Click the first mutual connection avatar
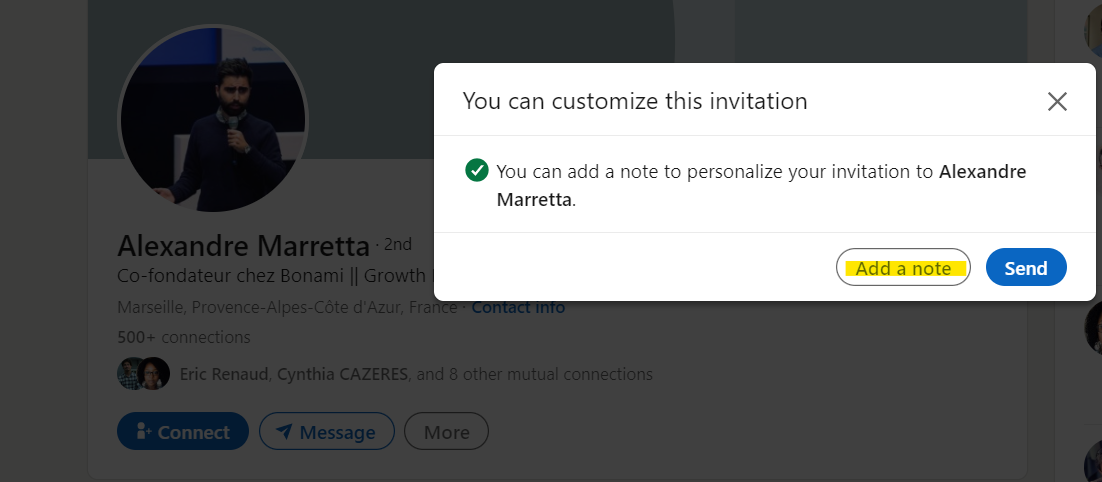Viewport: 1102px width, 482px height. (x=130, y=374)
